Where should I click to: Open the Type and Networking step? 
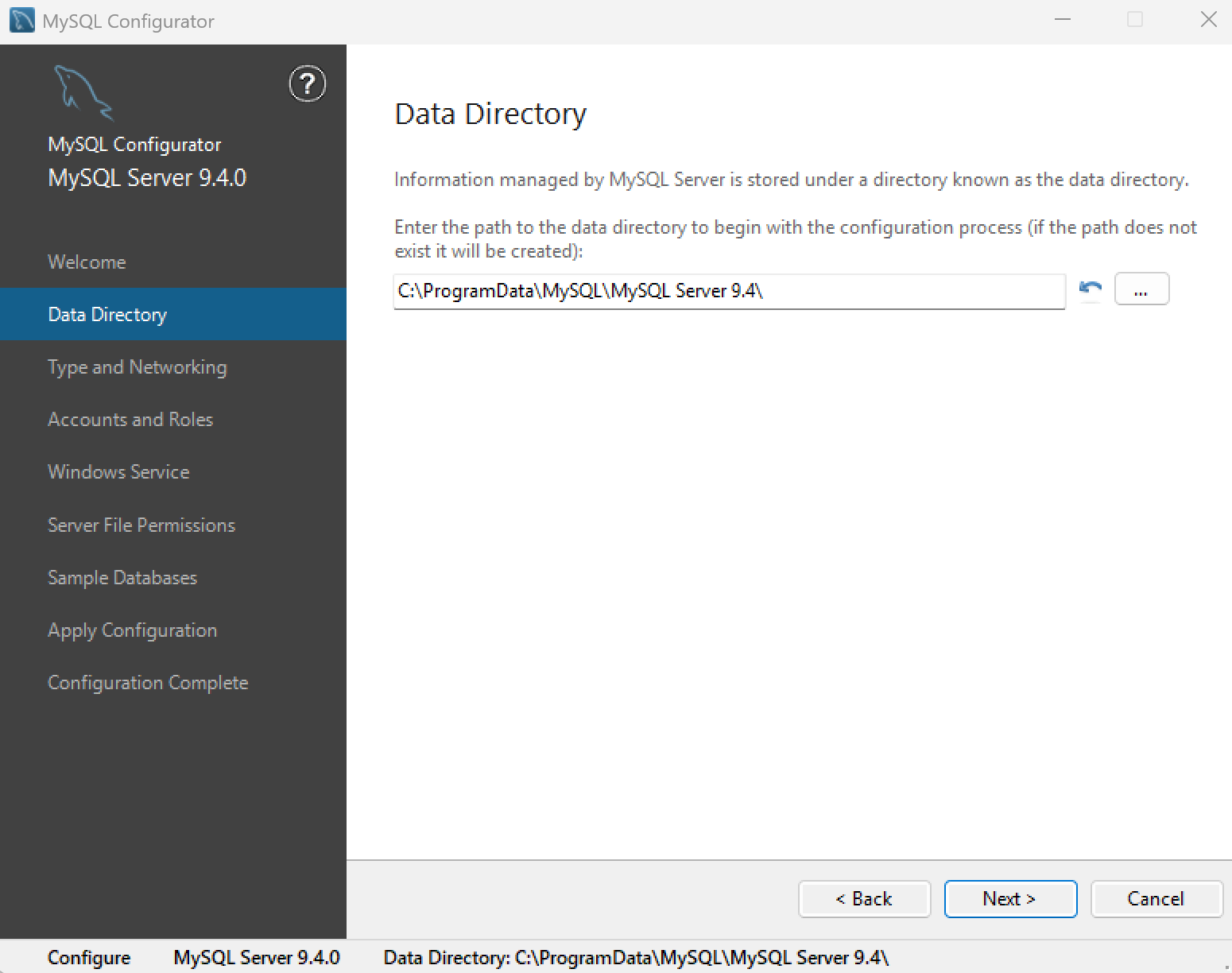(173, 366)
